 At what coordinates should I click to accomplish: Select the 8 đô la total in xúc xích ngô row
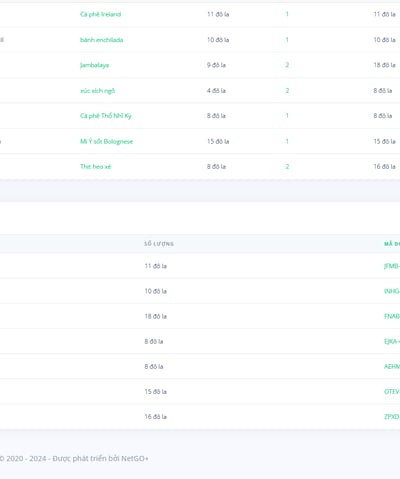[383, 91]
